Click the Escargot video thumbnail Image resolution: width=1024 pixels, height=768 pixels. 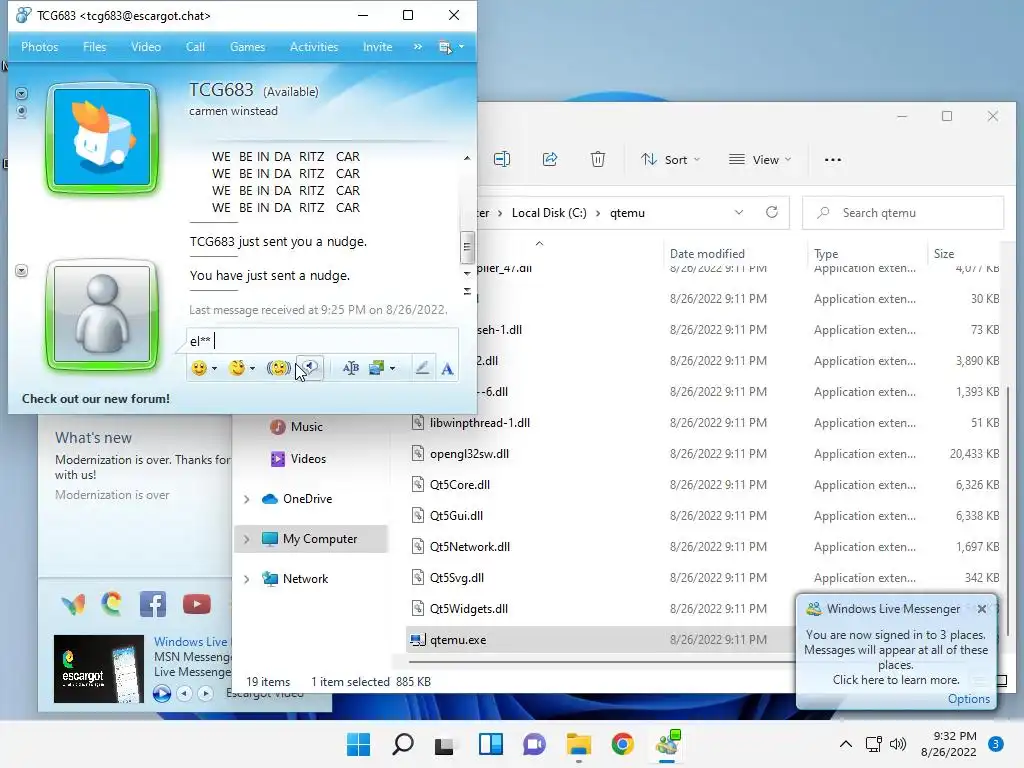point(99,669)
